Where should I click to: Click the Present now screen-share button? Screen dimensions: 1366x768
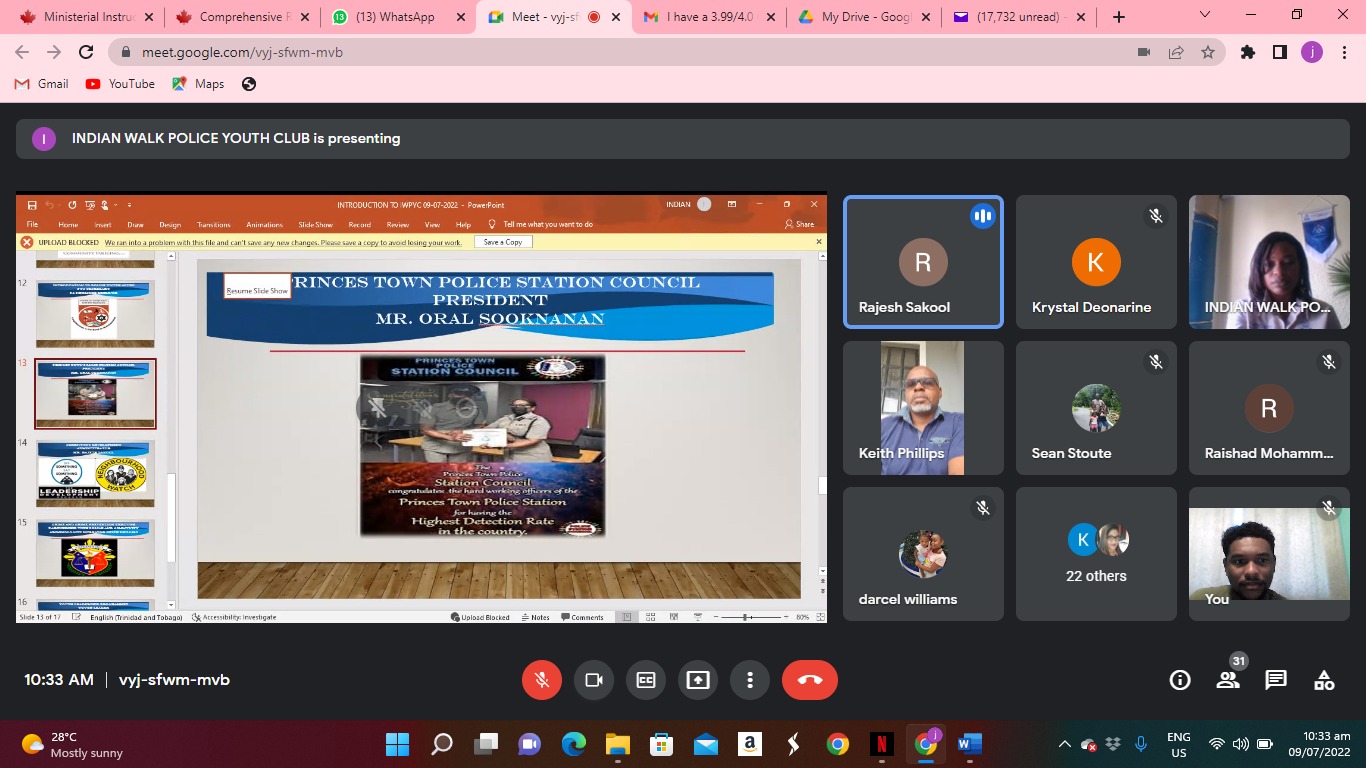click(x=698, y=680)
